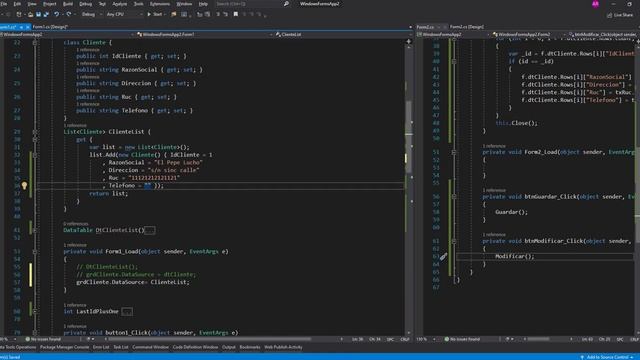Click the Live Share button

[x=620, y=15]
